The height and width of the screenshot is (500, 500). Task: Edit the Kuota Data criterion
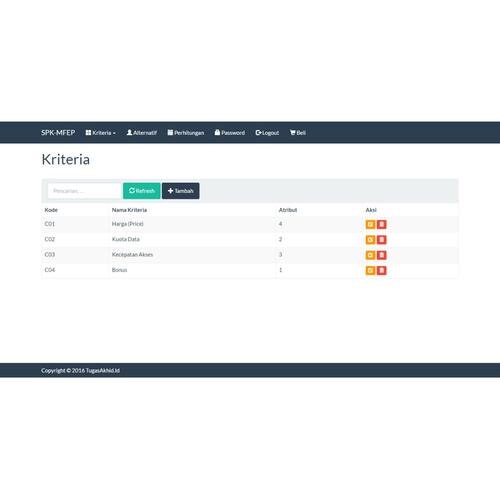coord(370,240)
